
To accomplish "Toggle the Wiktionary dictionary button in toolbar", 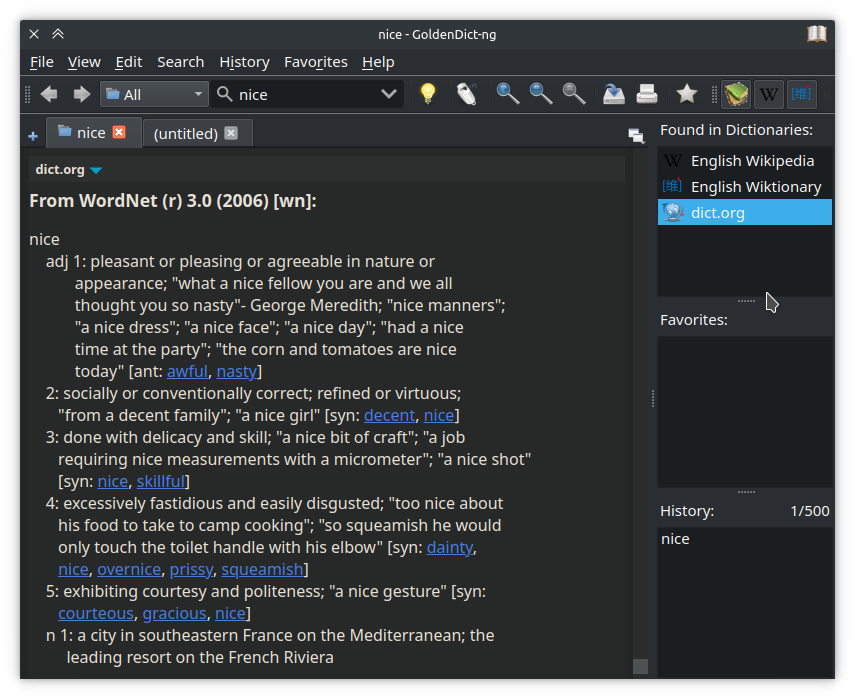I will pyautogui.click(x=801, y=94).
